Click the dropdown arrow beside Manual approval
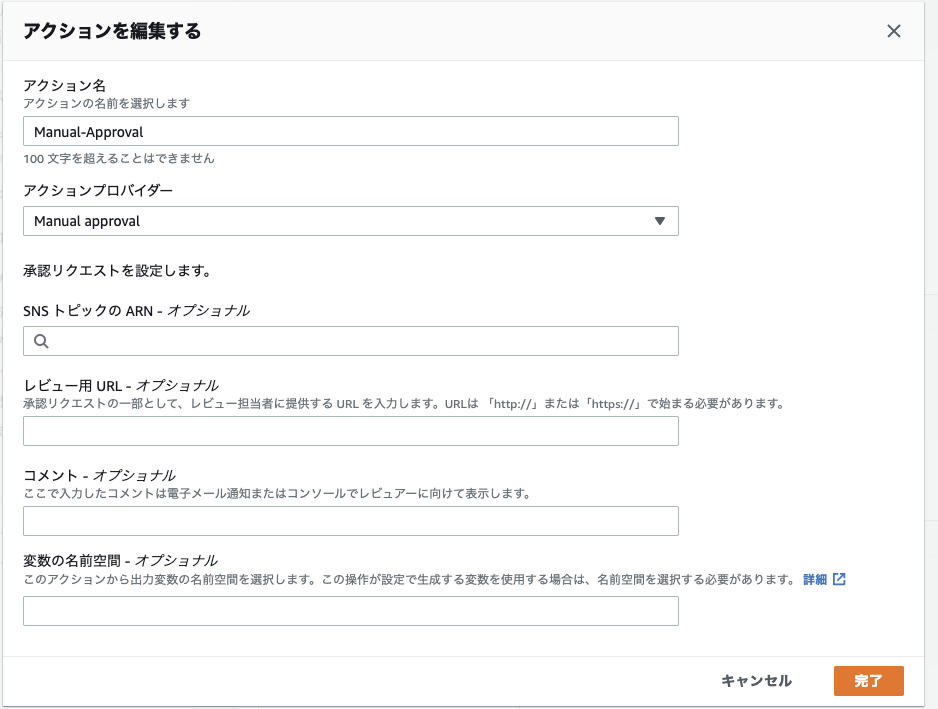This screenshot has width=938, height=709. click(659, 221)
